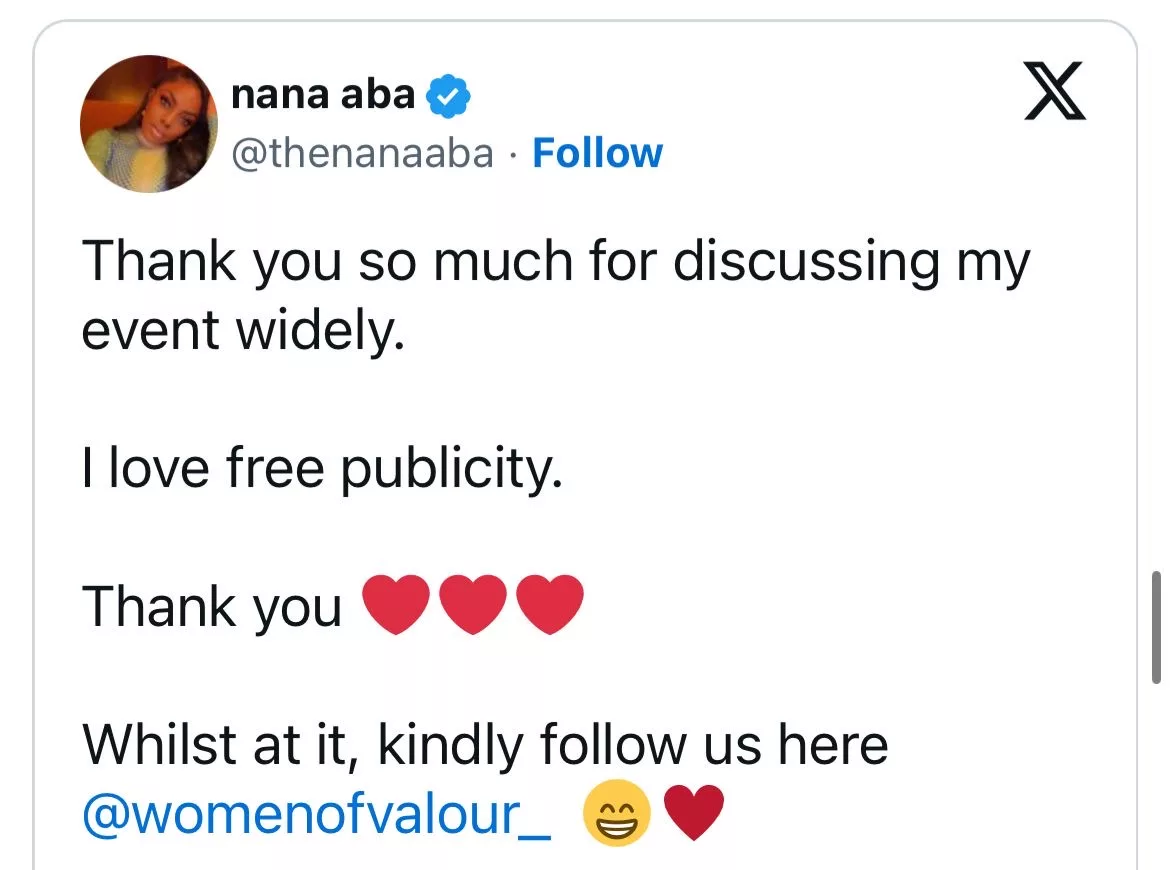
Task: Click the word 'discussing' in the tweet
Action: click(806, 262)
